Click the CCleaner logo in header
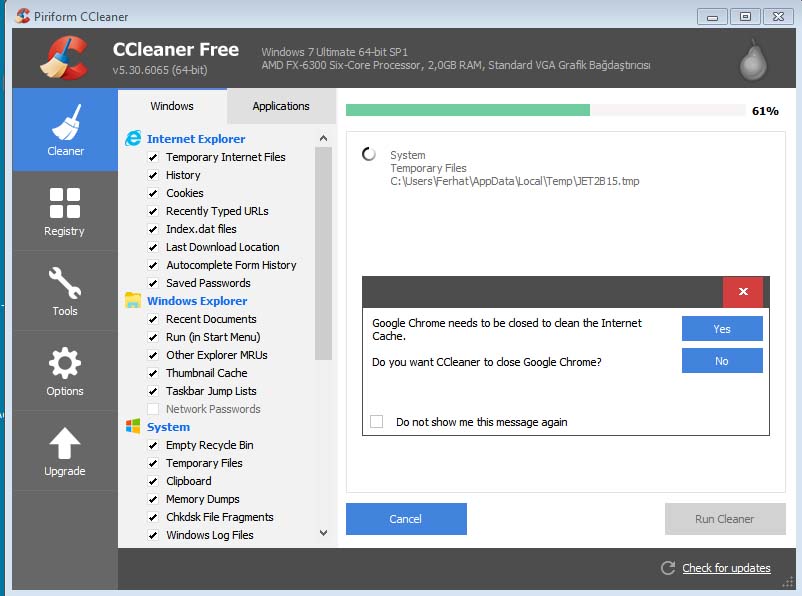This screenshot has width=802, height=596. click(x=65, y=57)
